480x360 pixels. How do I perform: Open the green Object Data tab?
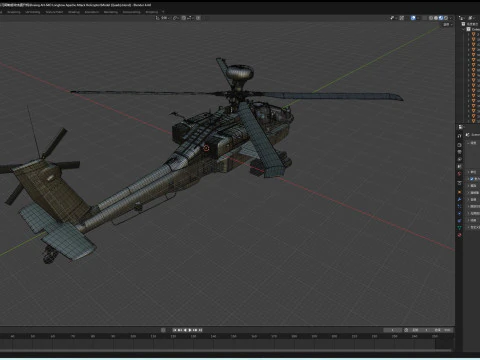coord(459,228)
